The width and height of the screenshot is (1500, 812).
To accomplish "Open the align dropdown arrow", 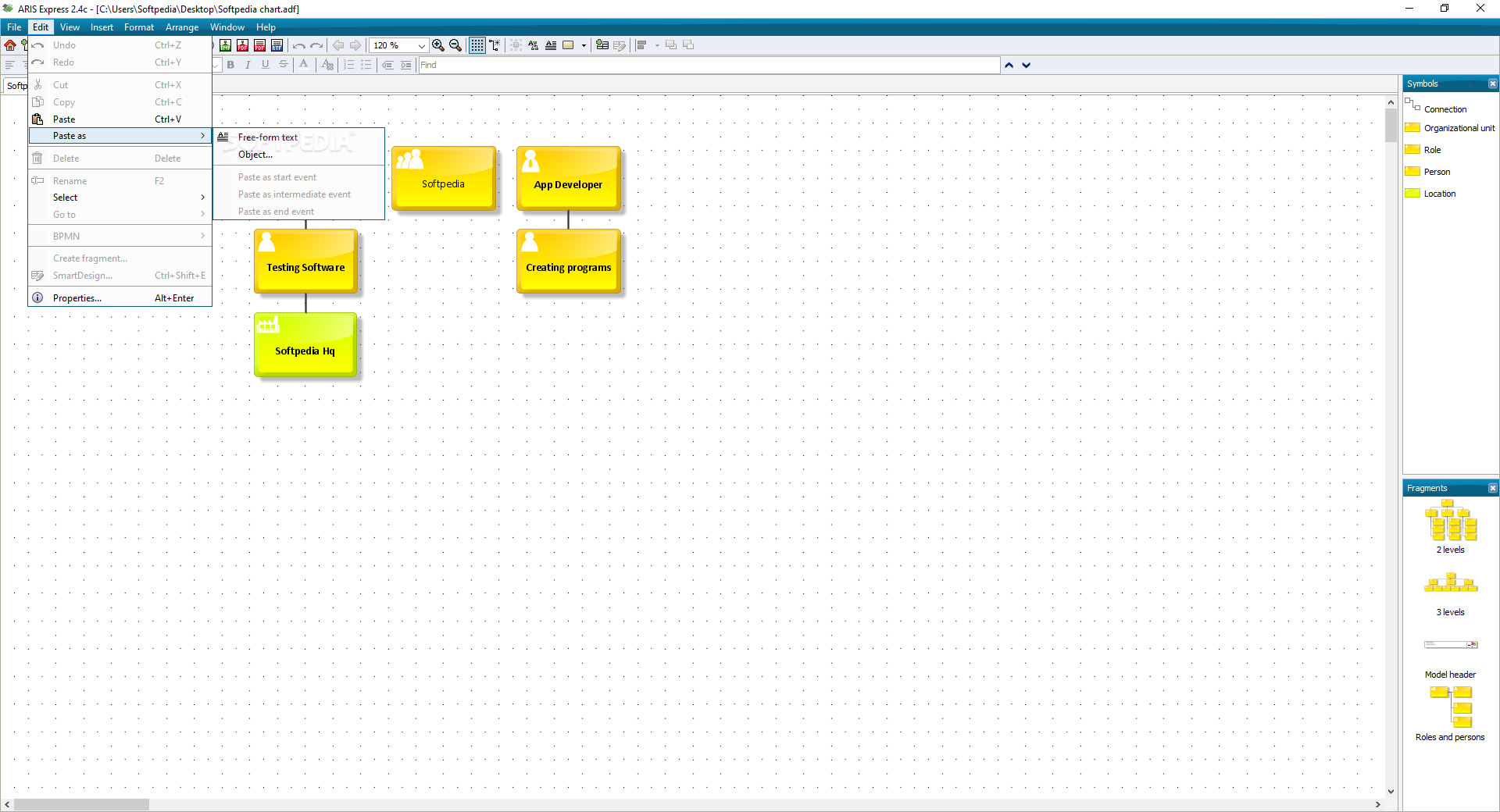I will click(x=657, y=45).
